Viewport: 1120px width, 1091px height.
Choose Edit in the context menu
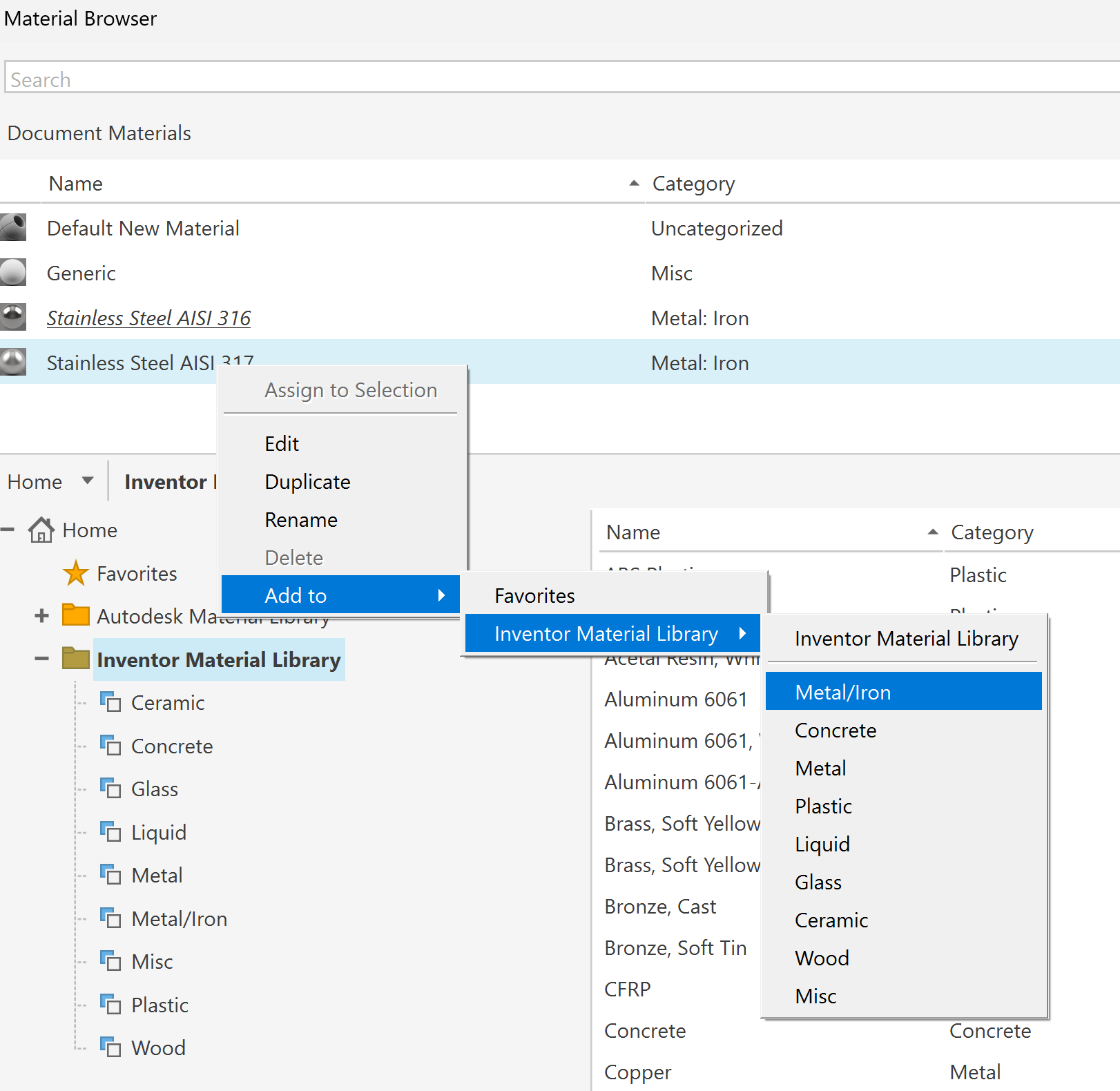341,443
